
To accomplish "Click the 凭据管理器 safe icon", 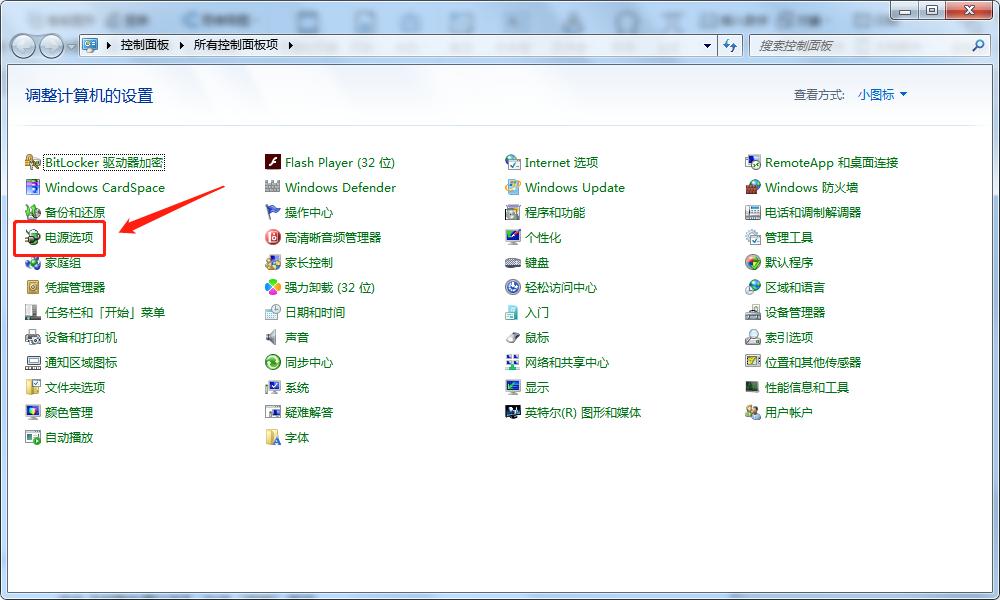I will click(33, 287).
